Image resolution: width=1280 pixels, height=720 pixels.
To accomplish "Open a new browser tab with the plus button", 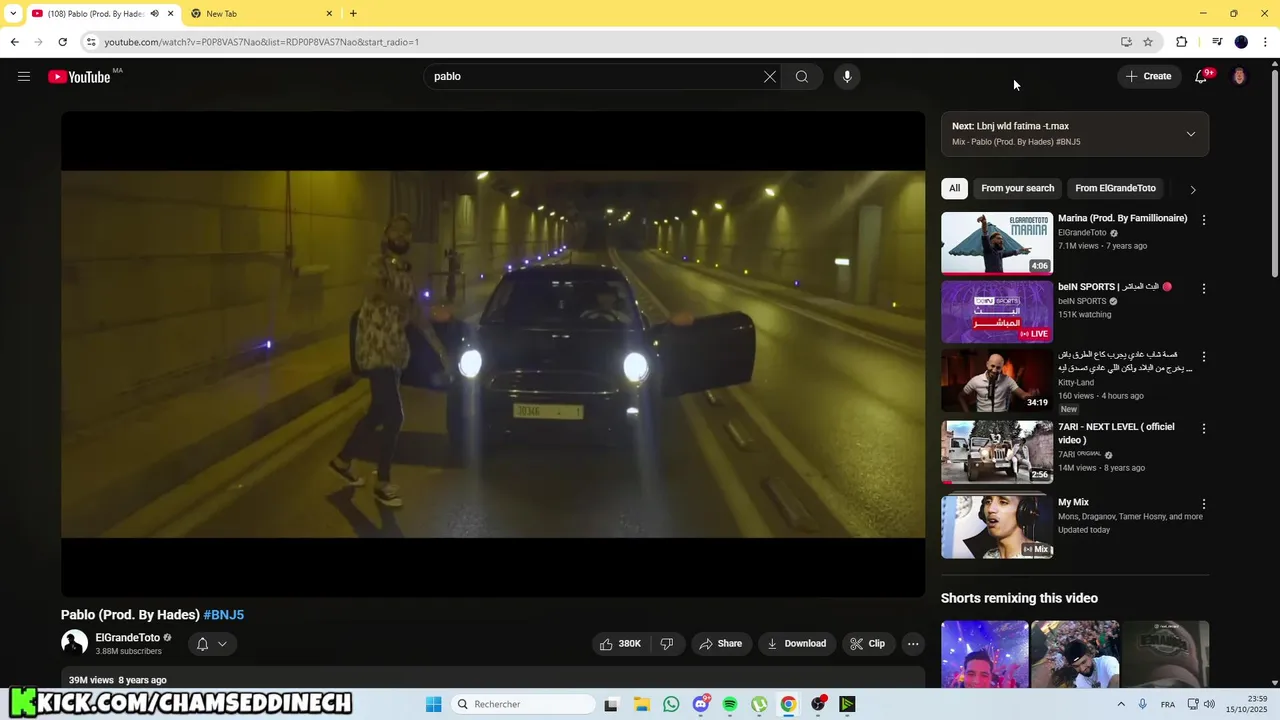I will point(353,14).
